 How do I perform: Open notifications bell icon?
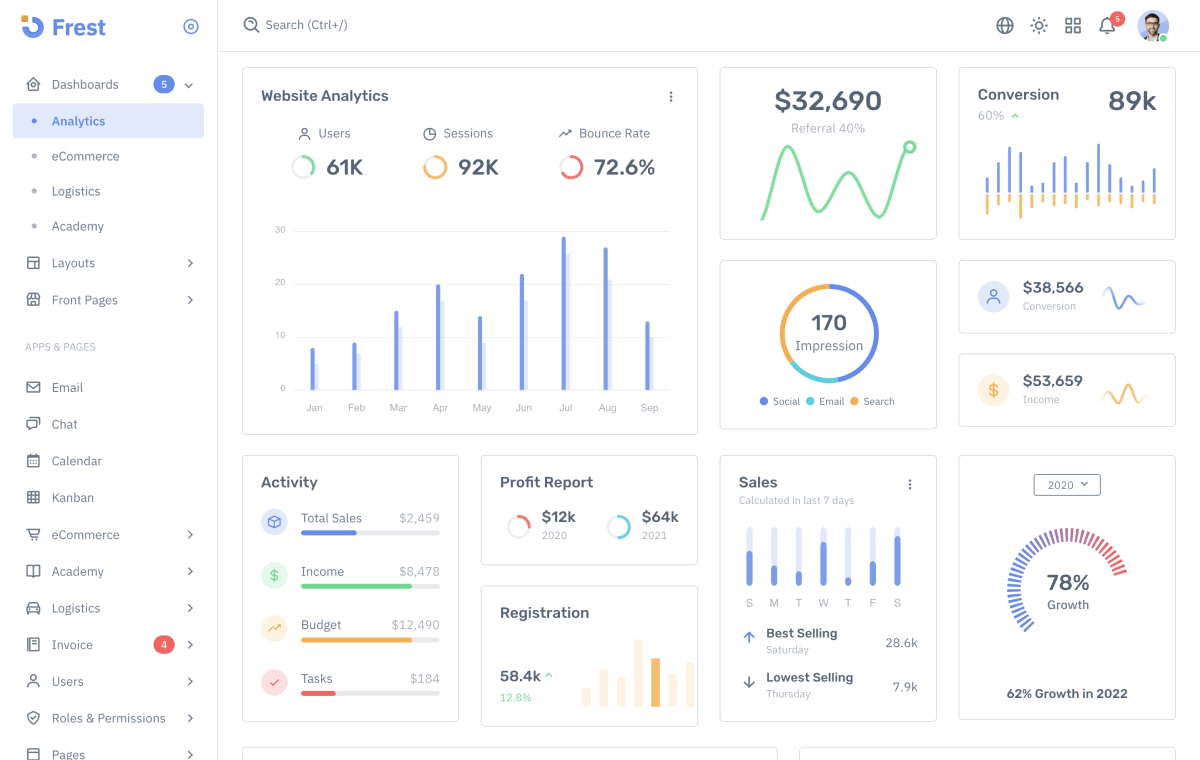(1107, 26)
